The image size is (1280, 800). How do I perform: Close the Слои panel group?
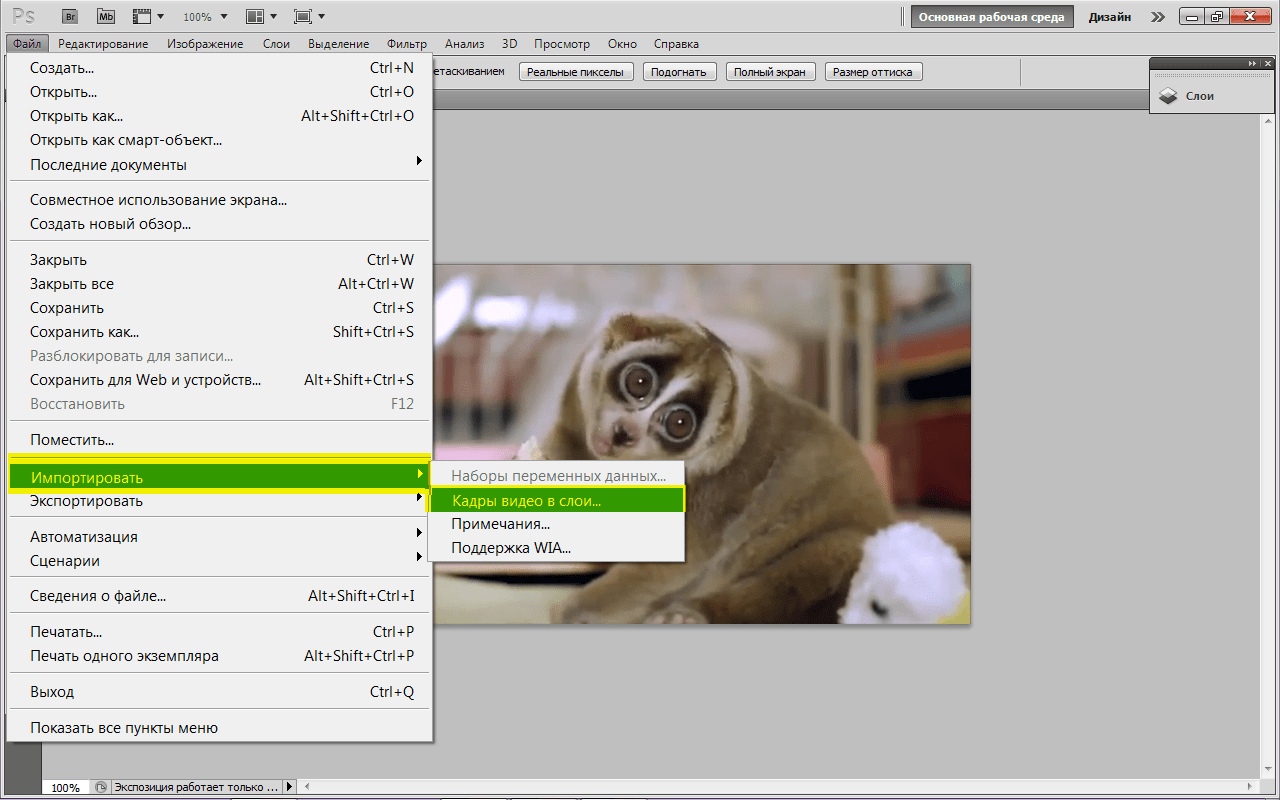tap(1268, 64)
